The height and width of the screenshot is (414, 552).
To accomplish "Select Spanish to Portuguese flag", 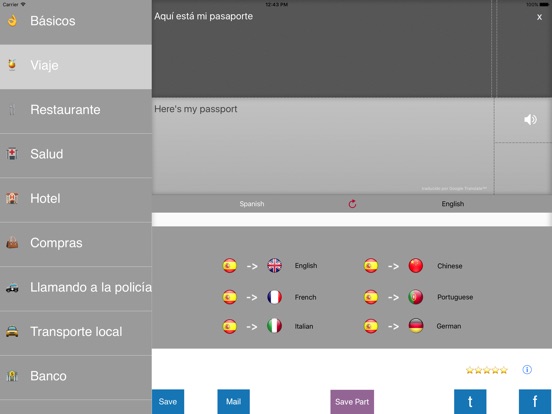I will click(x=416, y=297).
